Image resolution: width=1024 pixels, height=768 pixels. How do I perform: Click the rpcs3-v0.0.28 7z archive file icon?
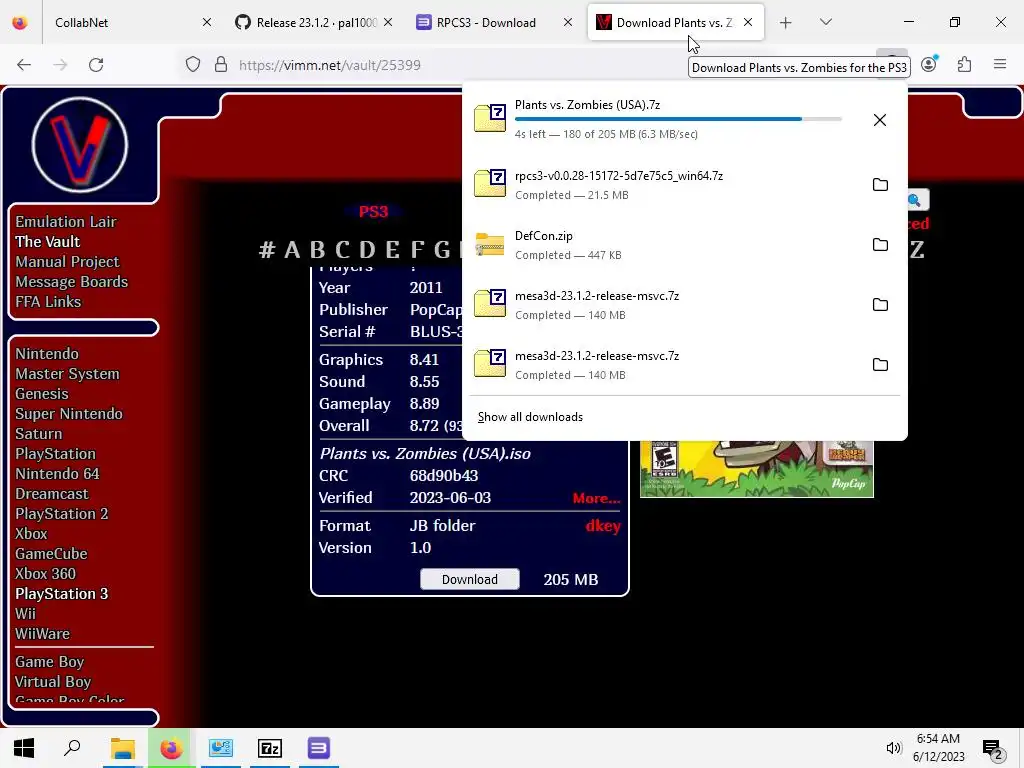tap(490, 184)
